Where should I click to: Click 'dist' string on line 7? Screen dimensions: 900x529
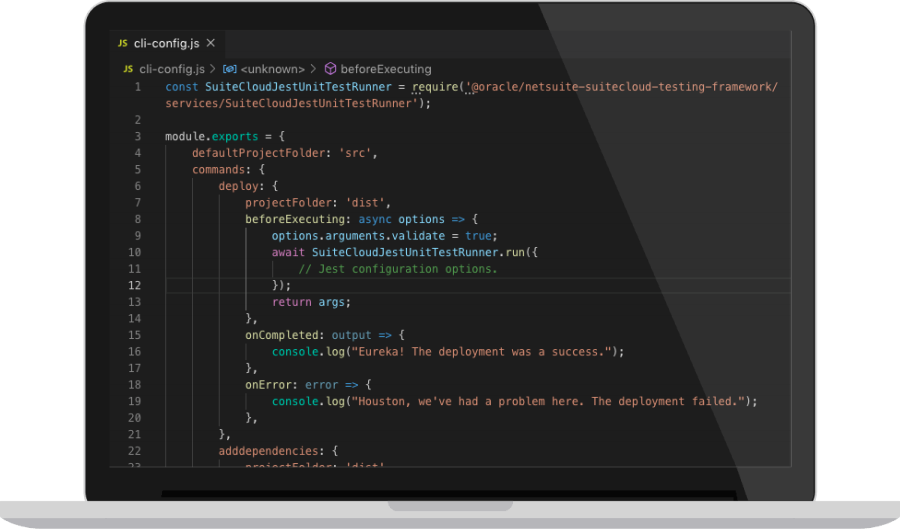[365, 203]
